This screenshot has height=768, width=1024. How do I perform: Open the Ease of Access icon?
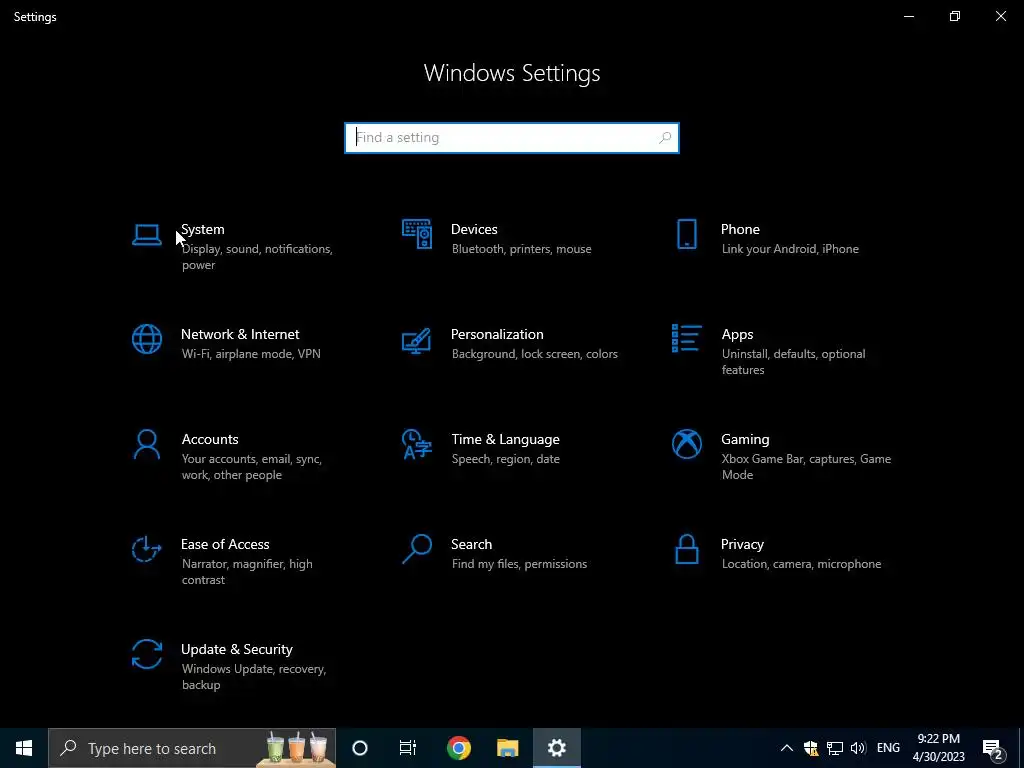[146, 549]
